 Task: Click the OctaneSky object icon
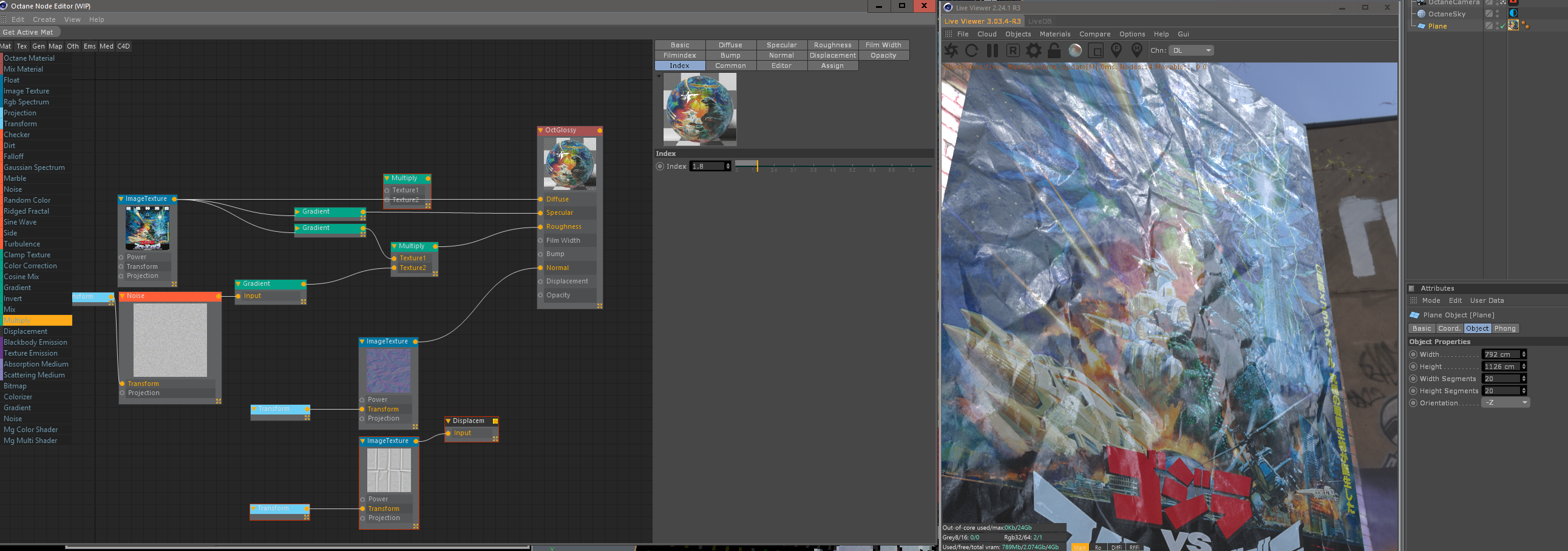coord(1421,14)
